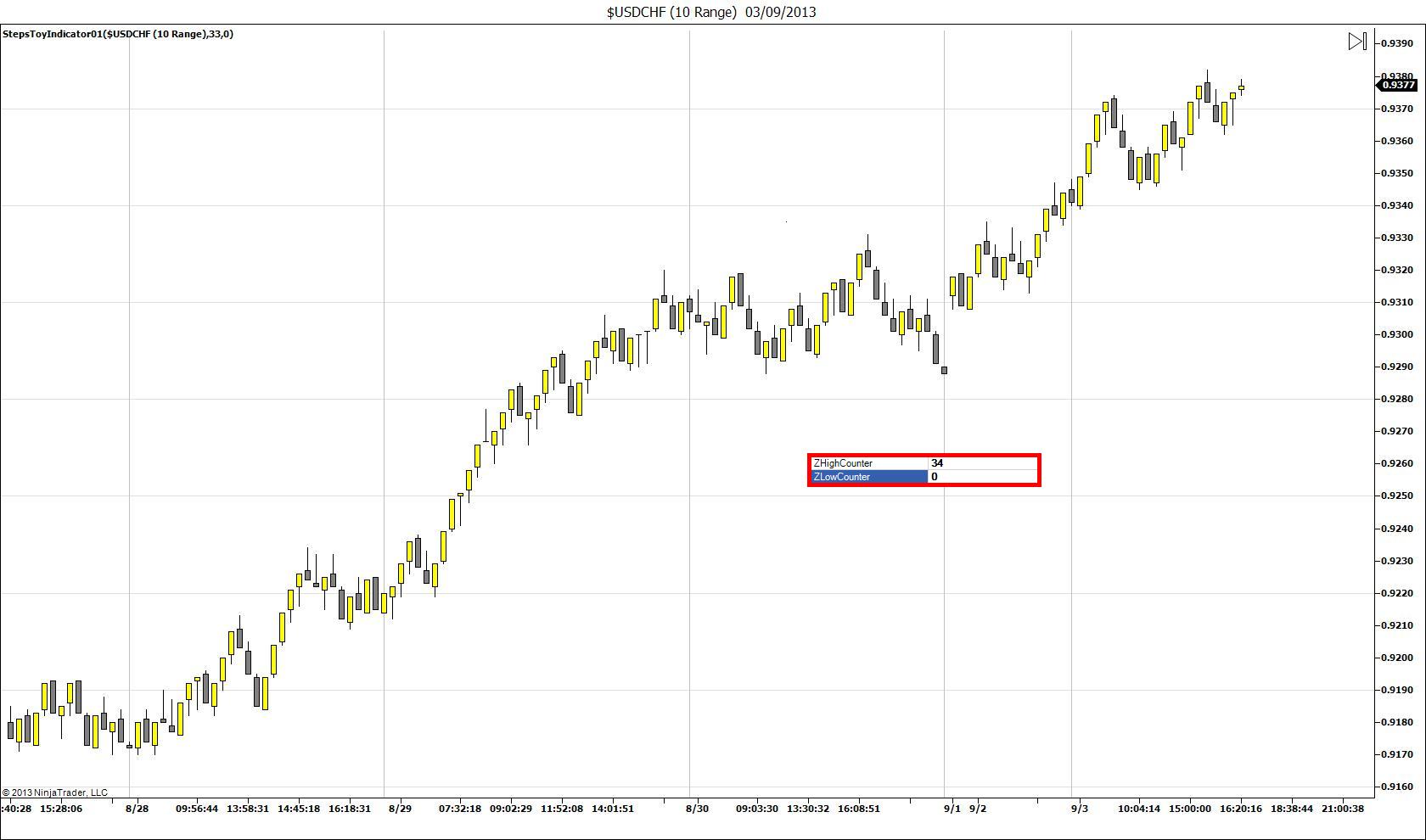Click the 0.9240 price axis label
Viewport: 1426px width, 840px height.
(1397, 529)
